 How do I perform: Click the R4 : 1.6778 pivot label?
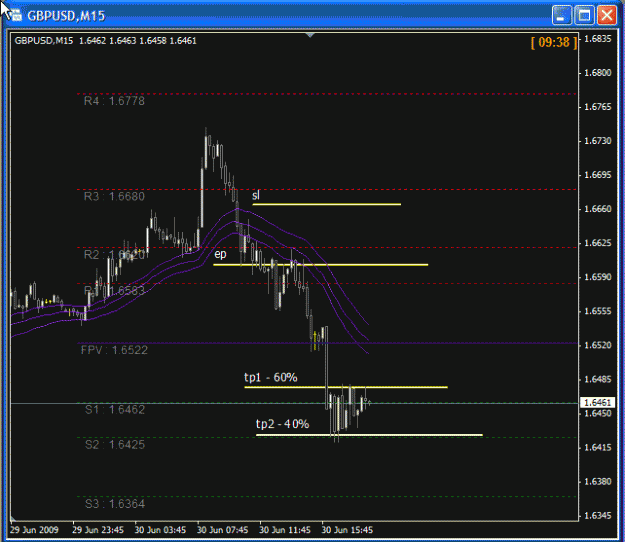pos(114,101)
